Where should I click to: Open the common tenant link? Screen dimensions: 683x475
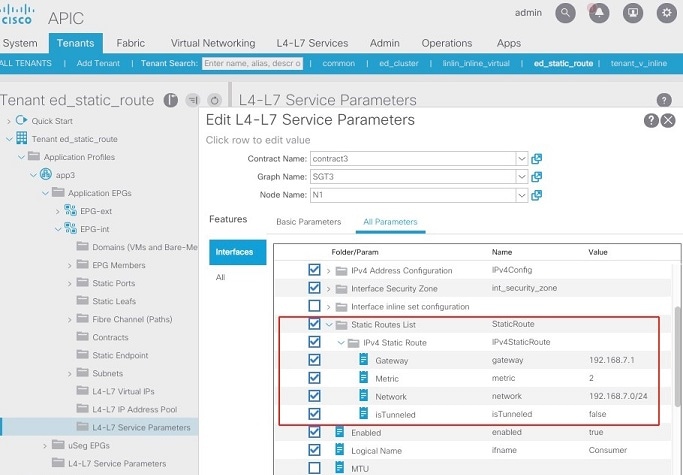(338, 63)
